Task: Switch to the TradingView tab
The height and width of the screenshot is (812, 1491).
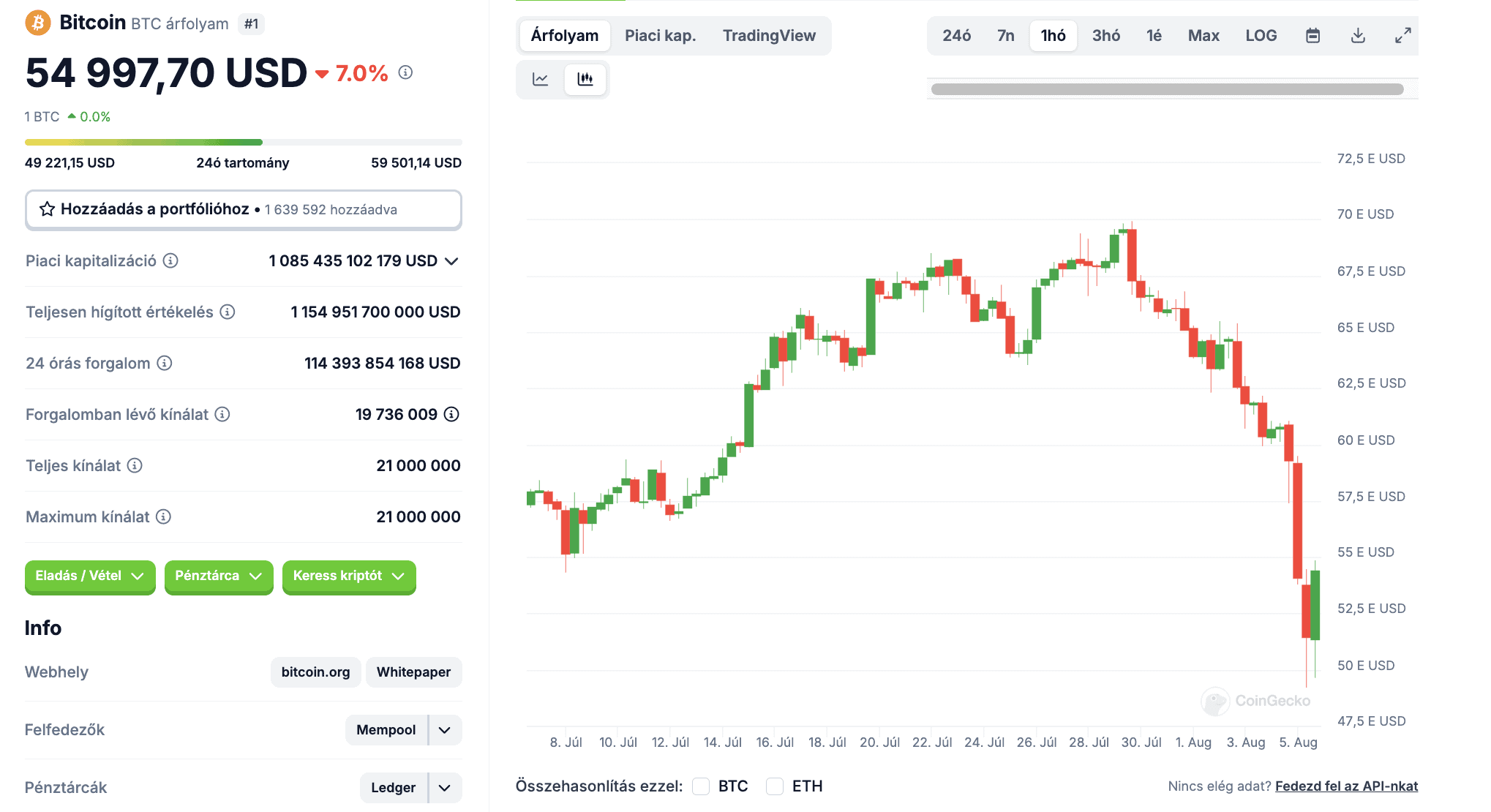Action: pyautogui.click(x=769, y=35)
